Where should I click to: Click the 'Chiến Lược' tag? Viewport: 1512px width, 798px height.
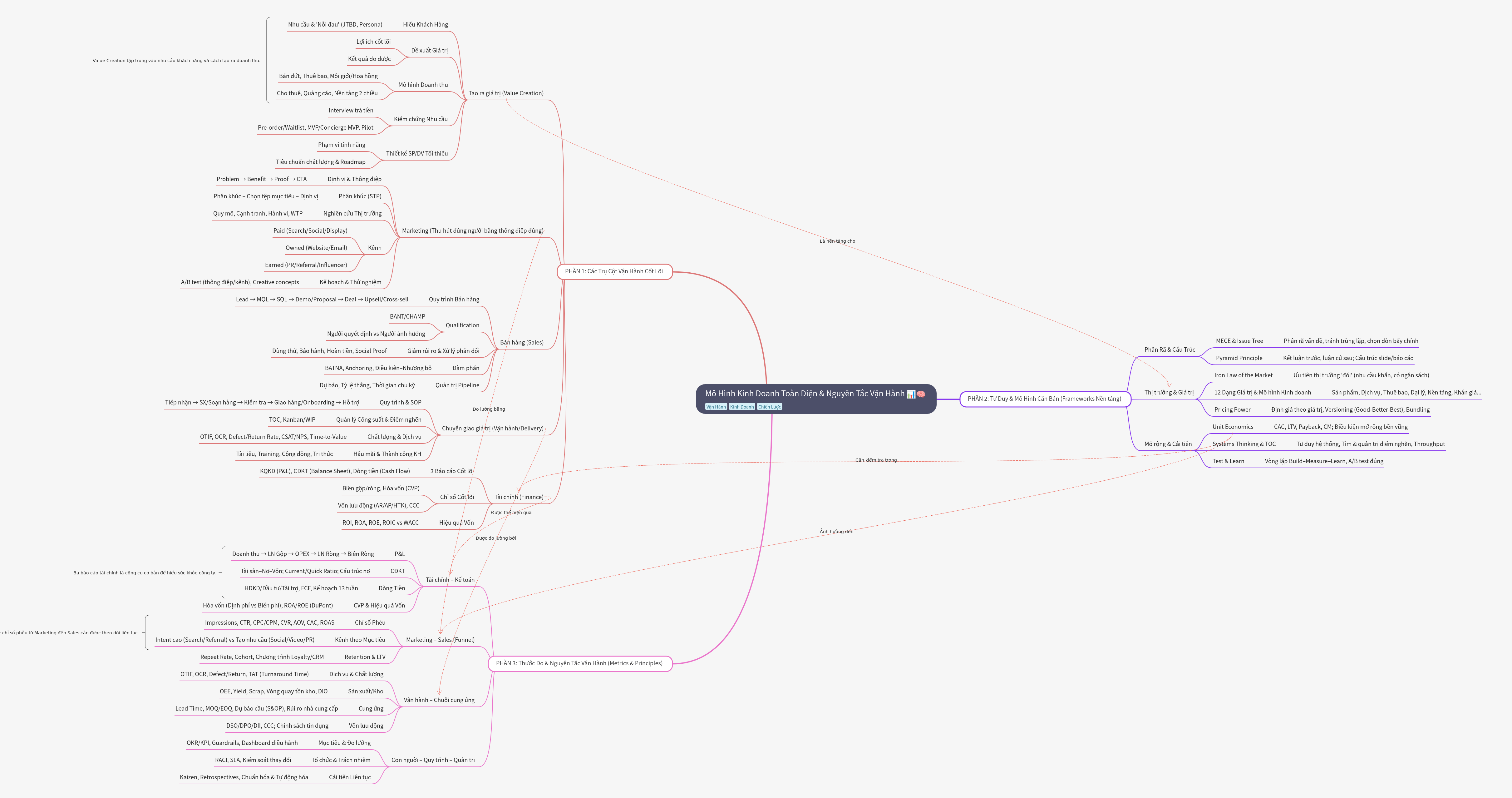[769, 407]
